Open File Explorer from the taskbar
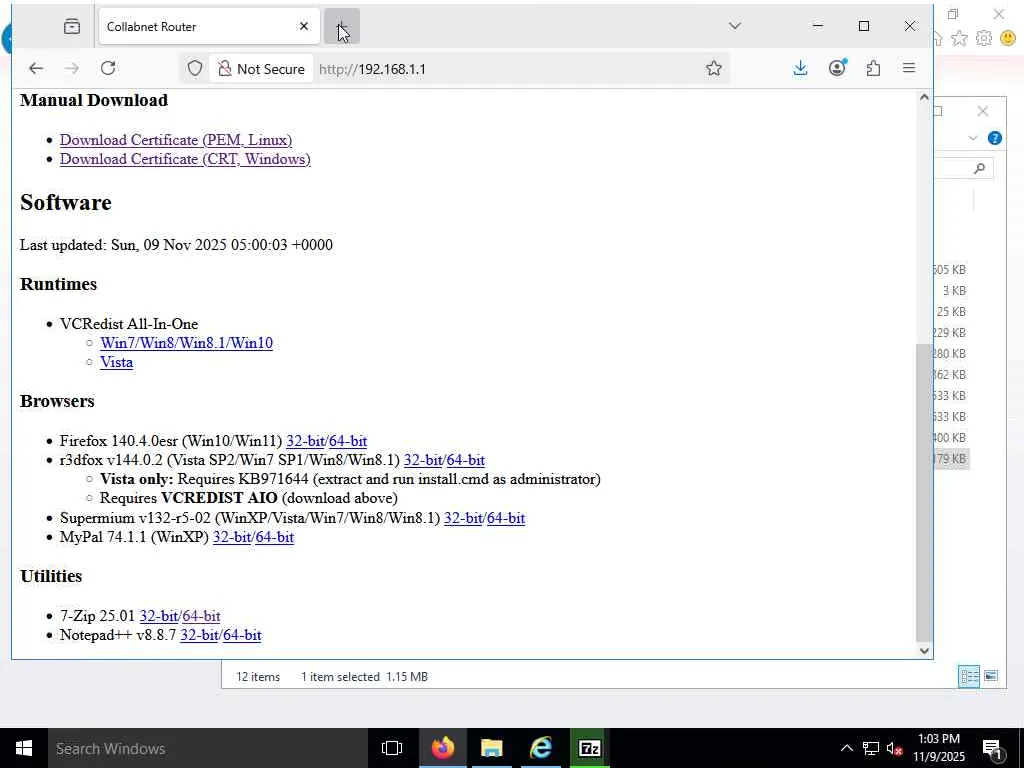 click(491, 748)
